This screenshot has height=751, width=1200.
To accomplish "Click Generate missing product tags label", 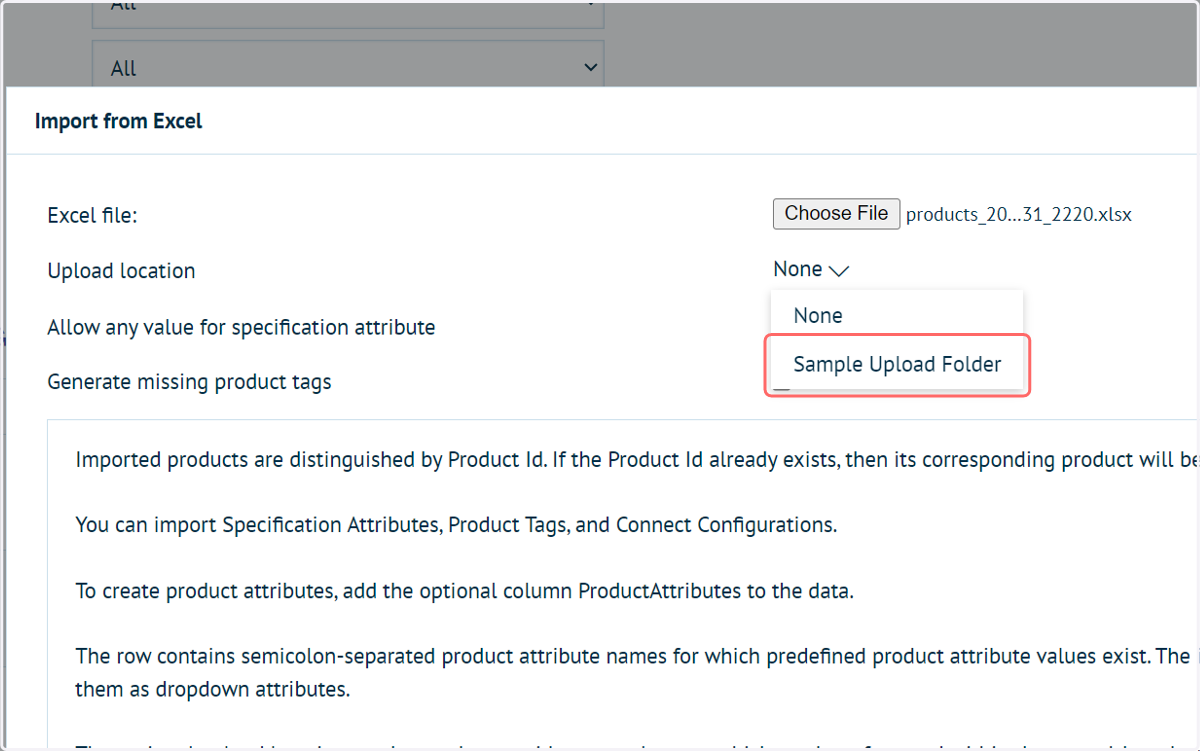I will point(189,382).
